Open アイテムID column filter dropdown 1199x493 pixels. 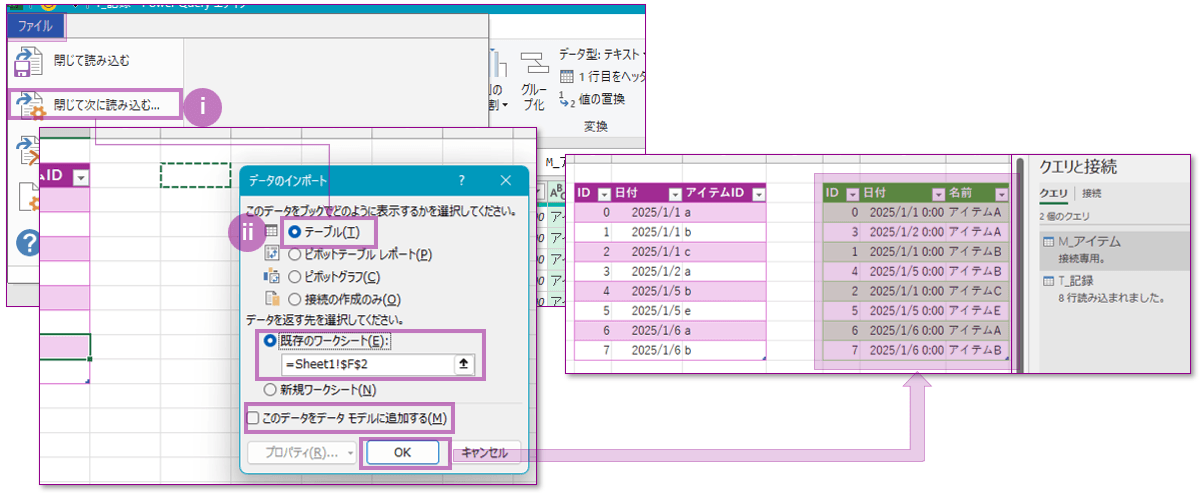coord(757,193)
